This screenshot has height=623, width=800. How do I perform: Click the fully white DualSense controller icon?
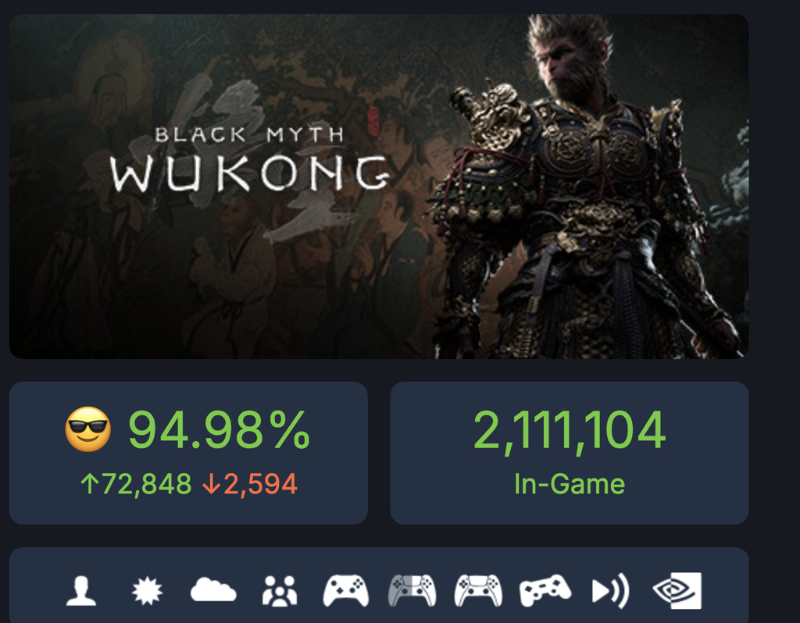pos(479,591)
